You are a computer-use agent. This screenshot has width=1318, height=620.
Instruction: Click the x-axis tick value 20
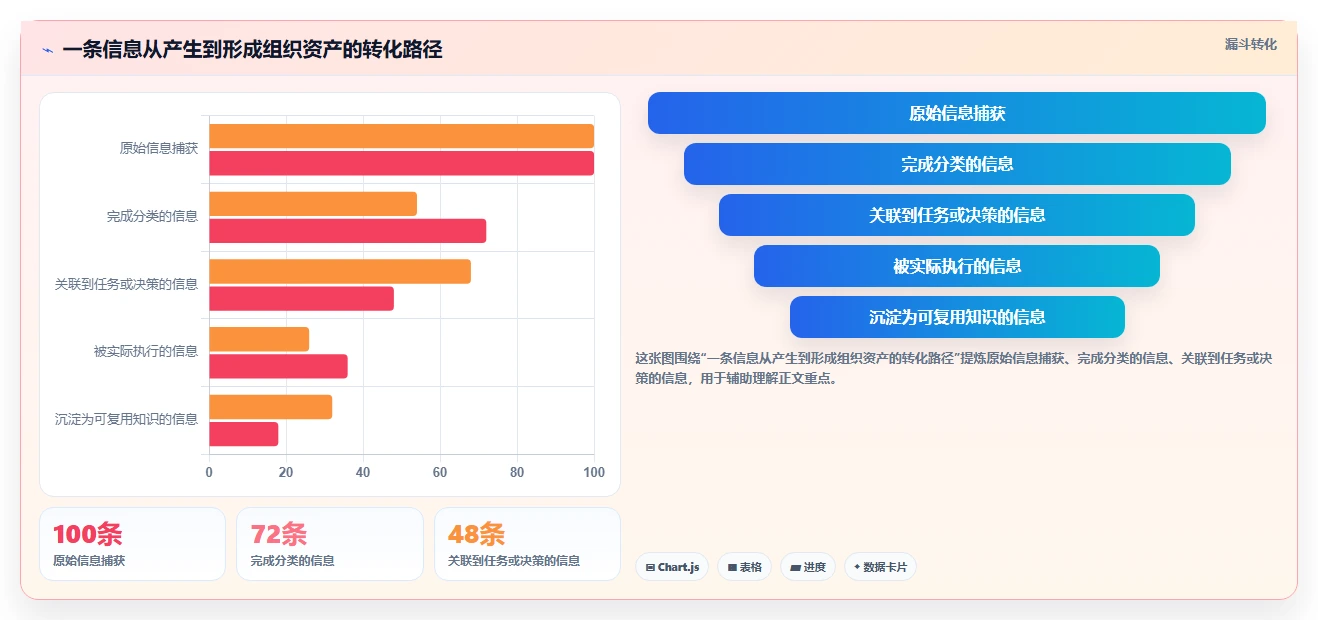[286, 472]
